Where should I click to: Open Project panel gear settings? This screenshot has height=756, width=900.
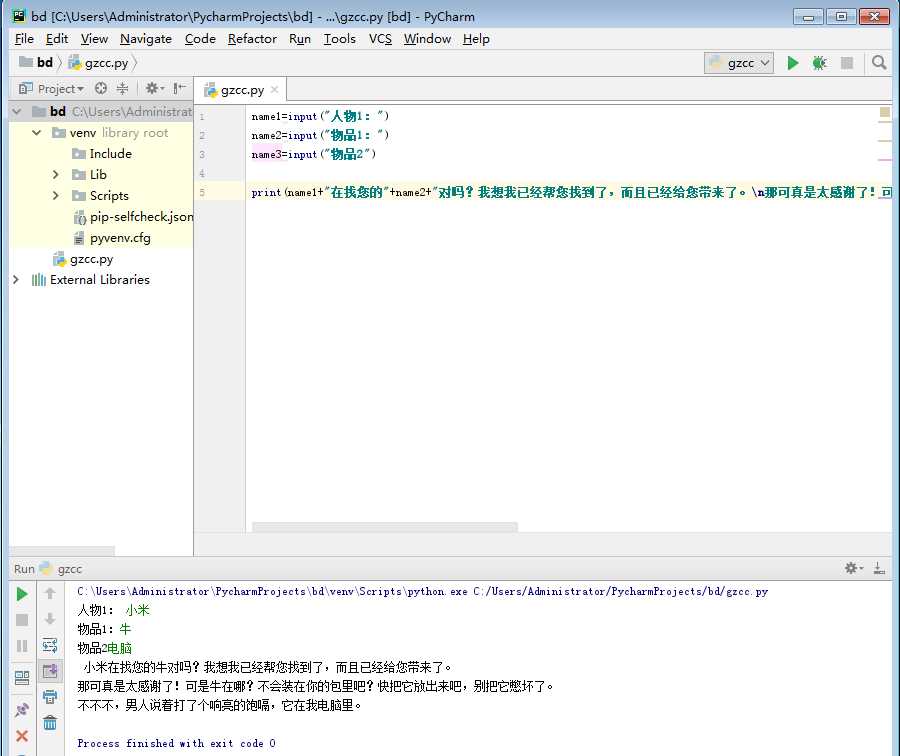[x=154, y=88]
